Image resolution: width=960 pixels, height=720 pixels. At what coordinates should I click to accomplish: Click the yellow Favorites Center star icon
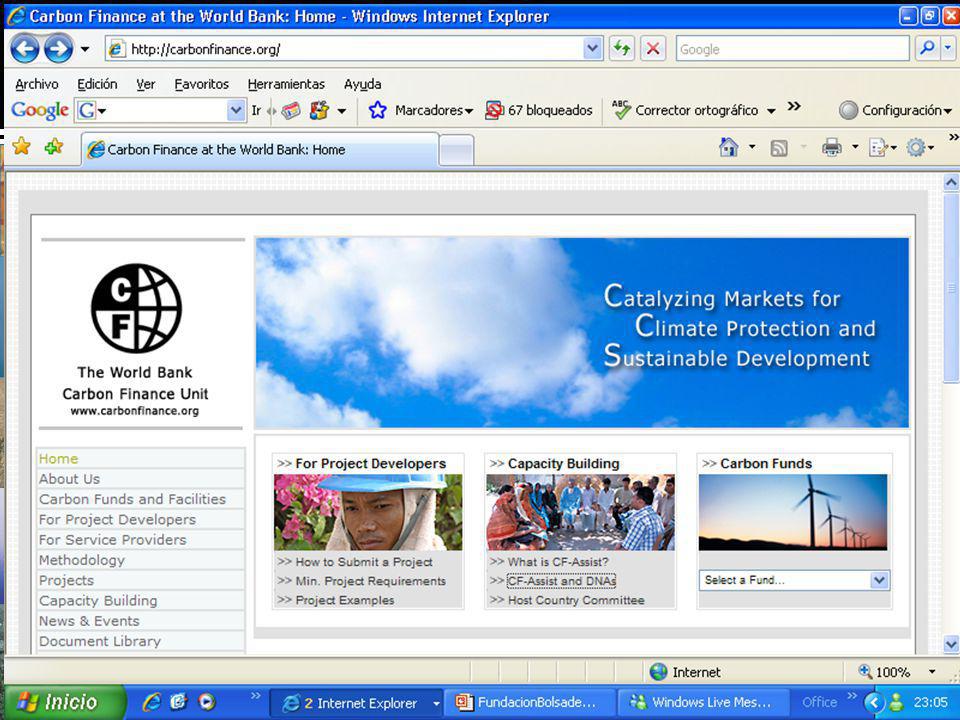(x=21, y=146)
